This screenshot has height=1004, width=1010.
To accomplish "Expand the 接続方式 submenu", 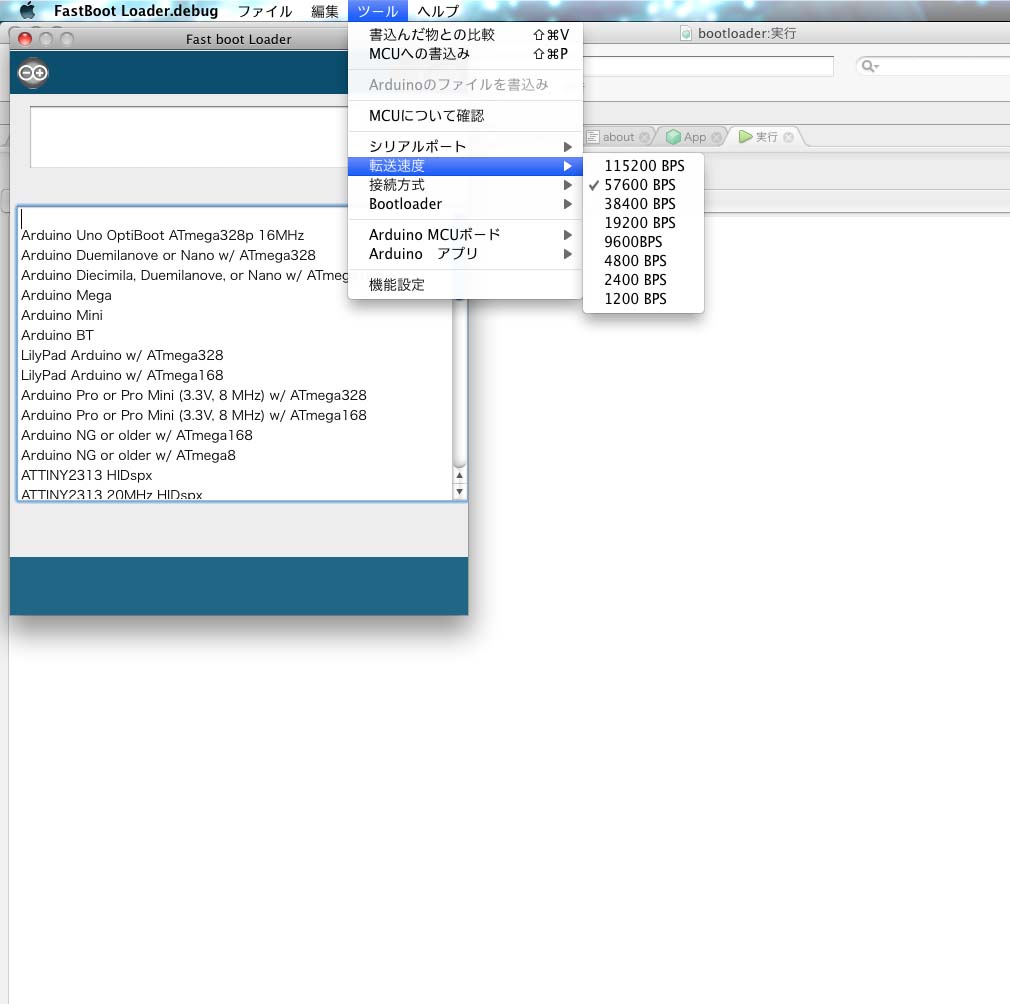I will [465, 185].
